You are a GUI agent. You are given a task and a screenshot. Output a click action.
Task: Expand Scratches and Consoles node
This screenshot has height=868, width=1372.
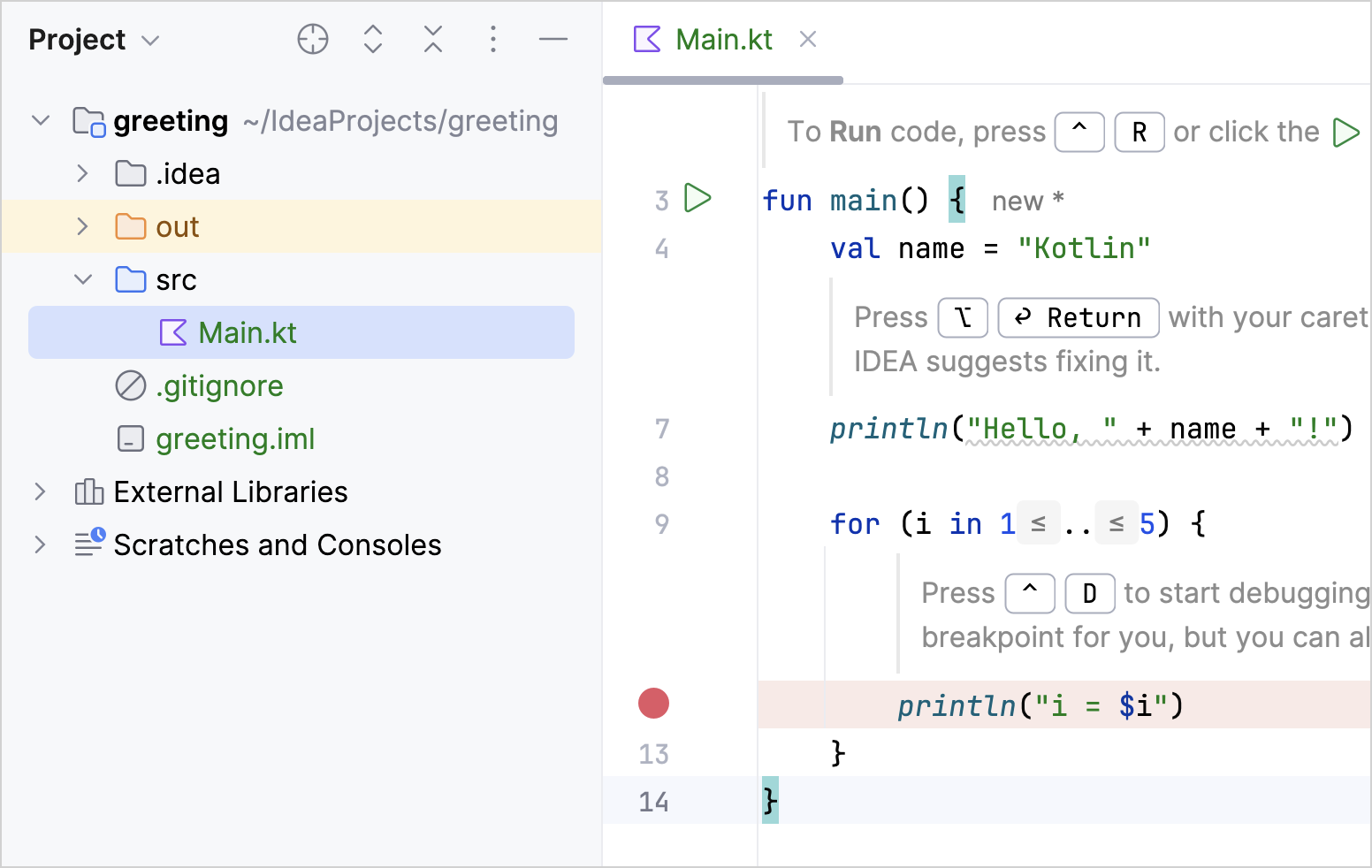[40, 545]
